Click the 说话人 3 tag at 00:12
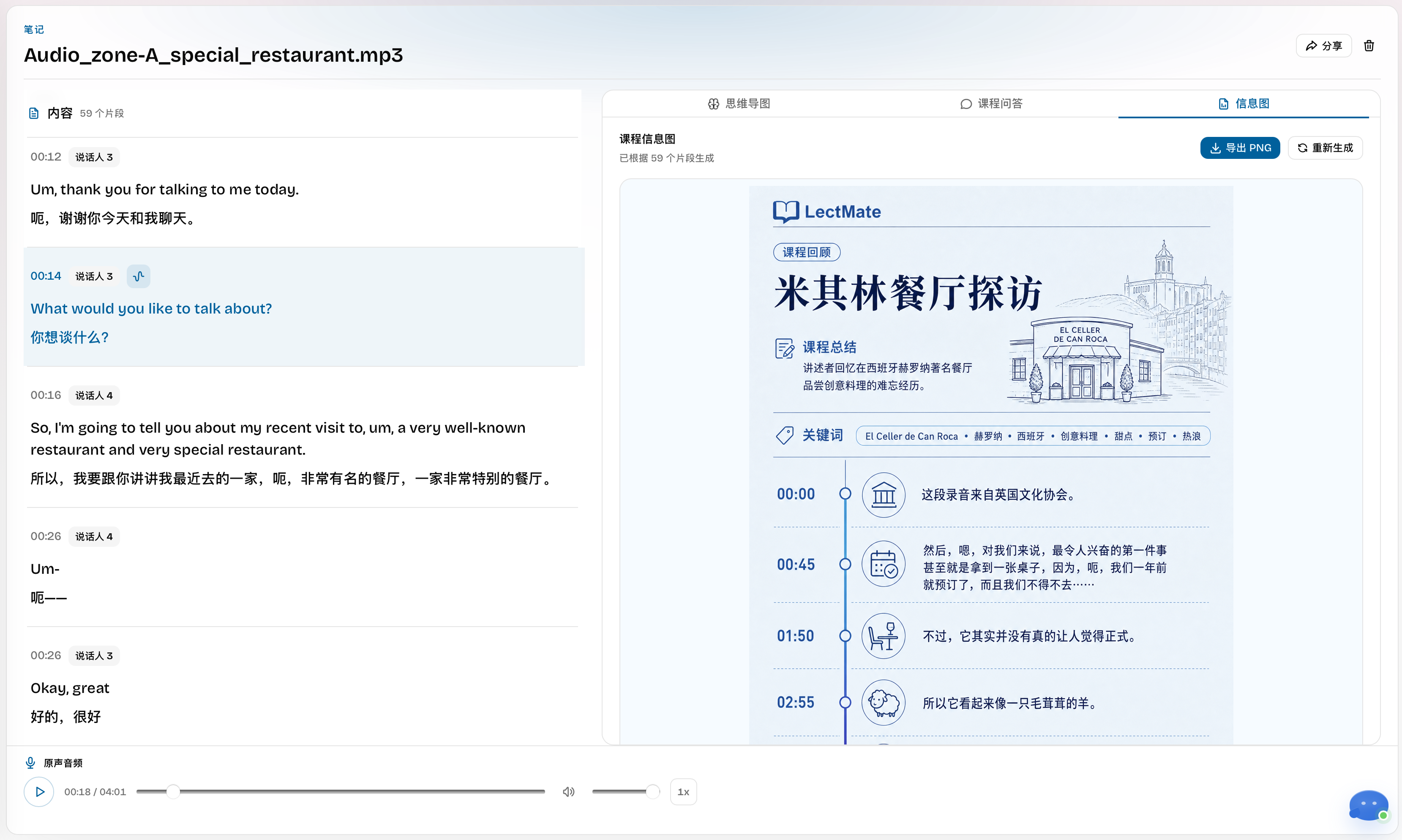This screenshot has height=840, width=1402. 94,157
